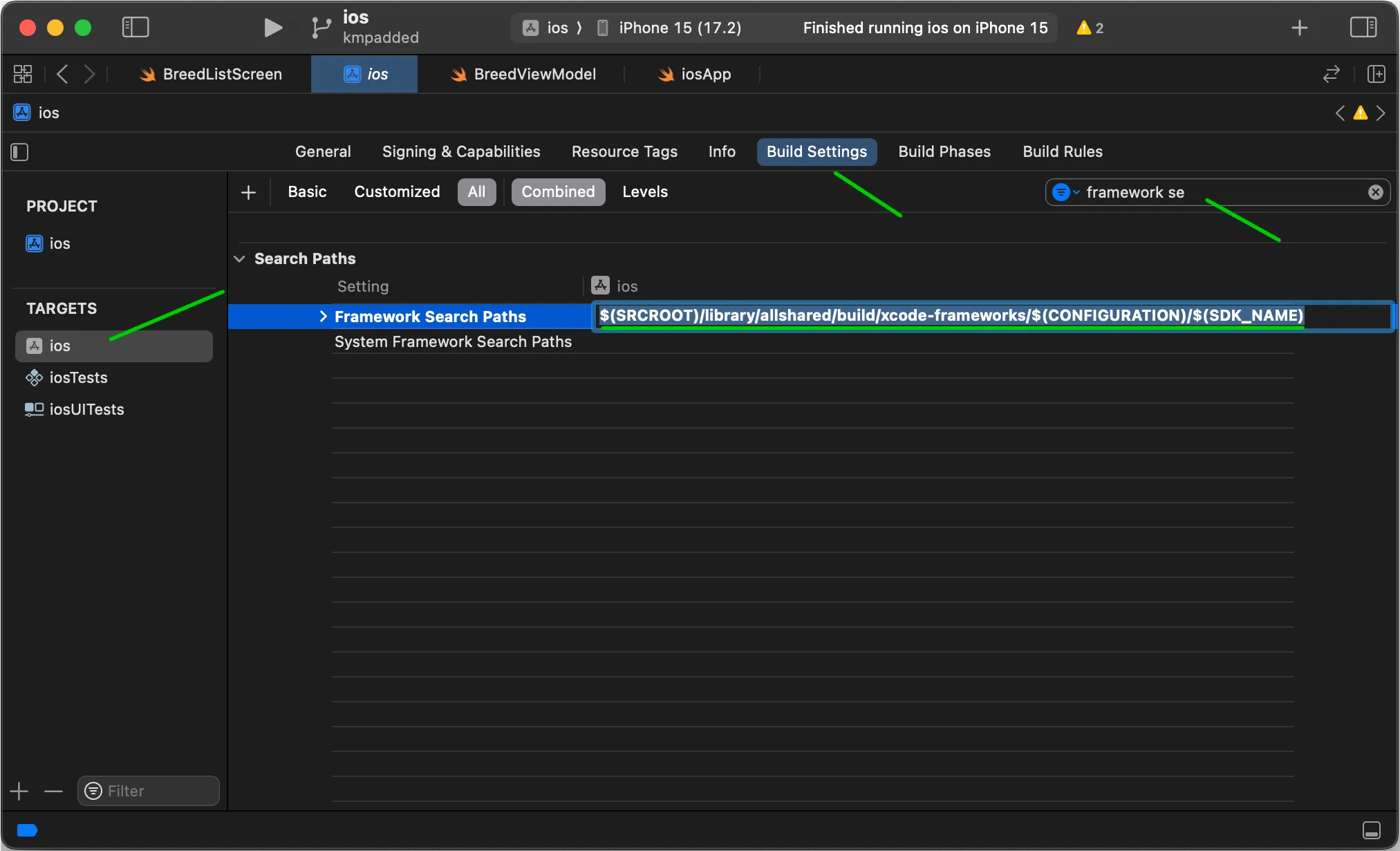Switch to iosApp tab
Screen dimensions: 1400x851
pyautogui.click(x=693, y=74)
